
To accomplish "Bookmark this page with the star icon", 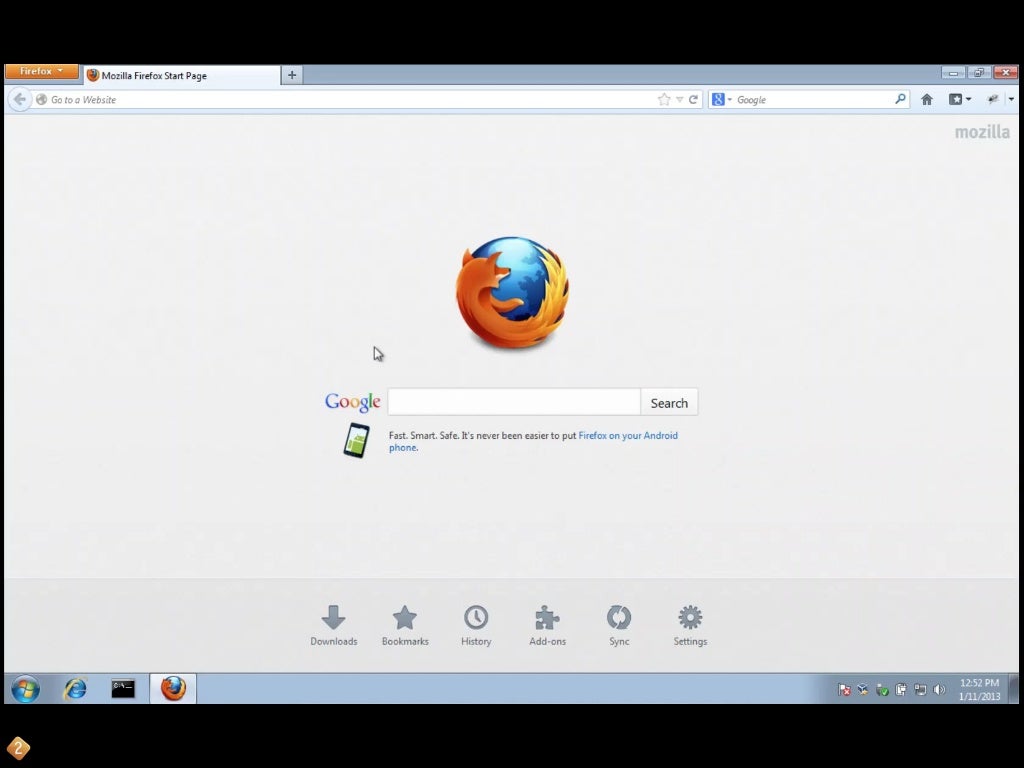I will [664, 99].
